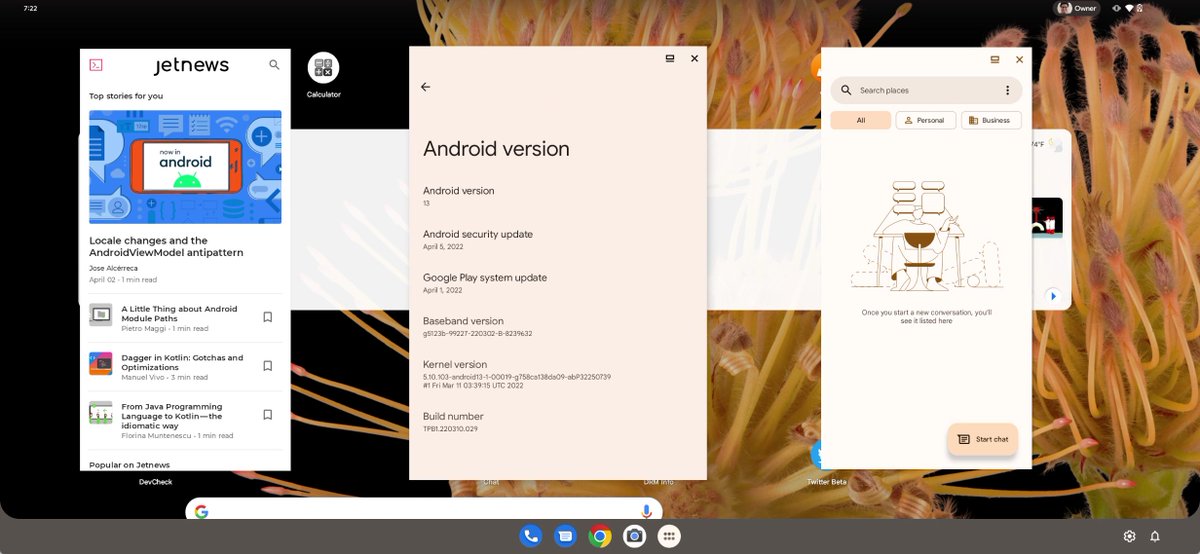Click the DevCheck app label
Screen dimensions: 1200x554
(x=155, y=482)
